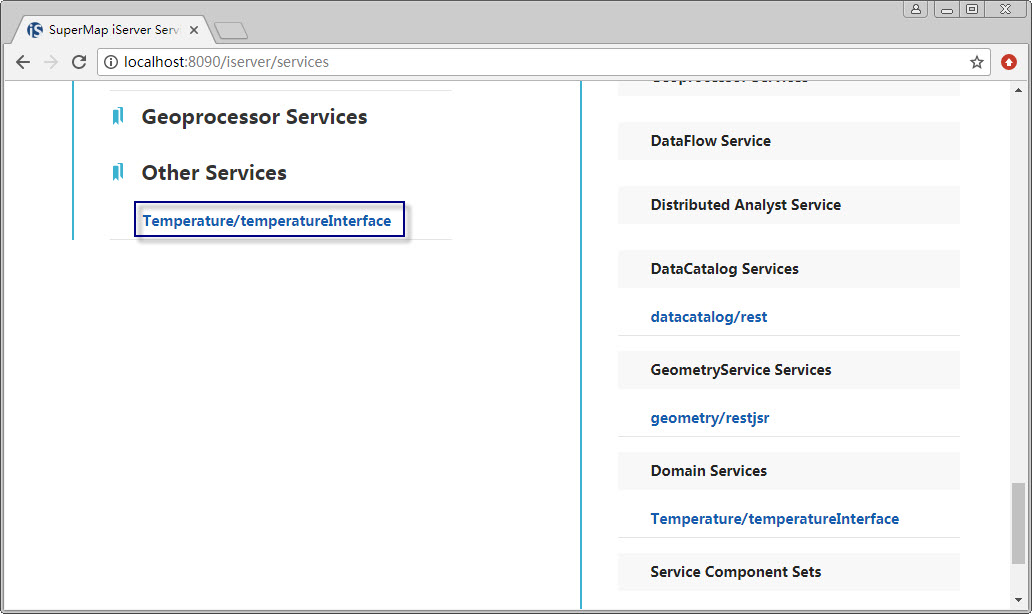Screen dimensions: 1032x614
Task: Click the Geoprocessor Services heading
Action: point(254,117)
